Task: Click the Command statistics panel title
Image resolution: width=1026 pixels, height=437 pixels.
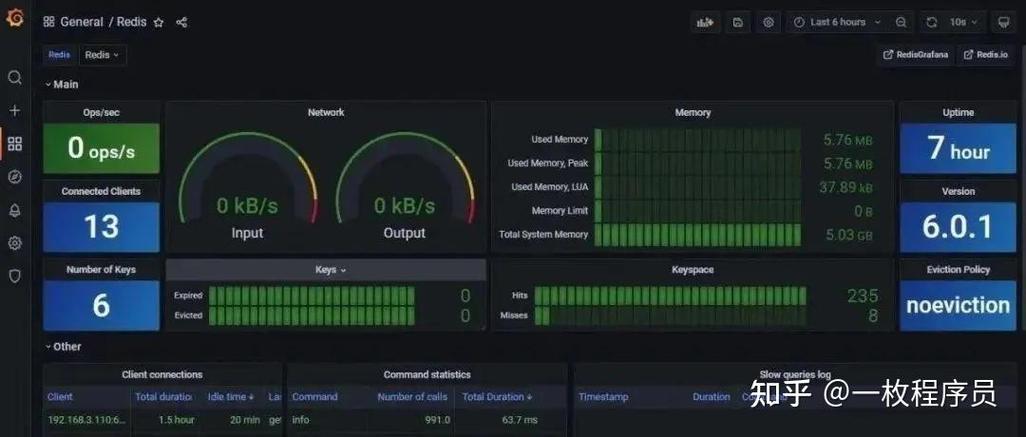Action: click(427, 375)
